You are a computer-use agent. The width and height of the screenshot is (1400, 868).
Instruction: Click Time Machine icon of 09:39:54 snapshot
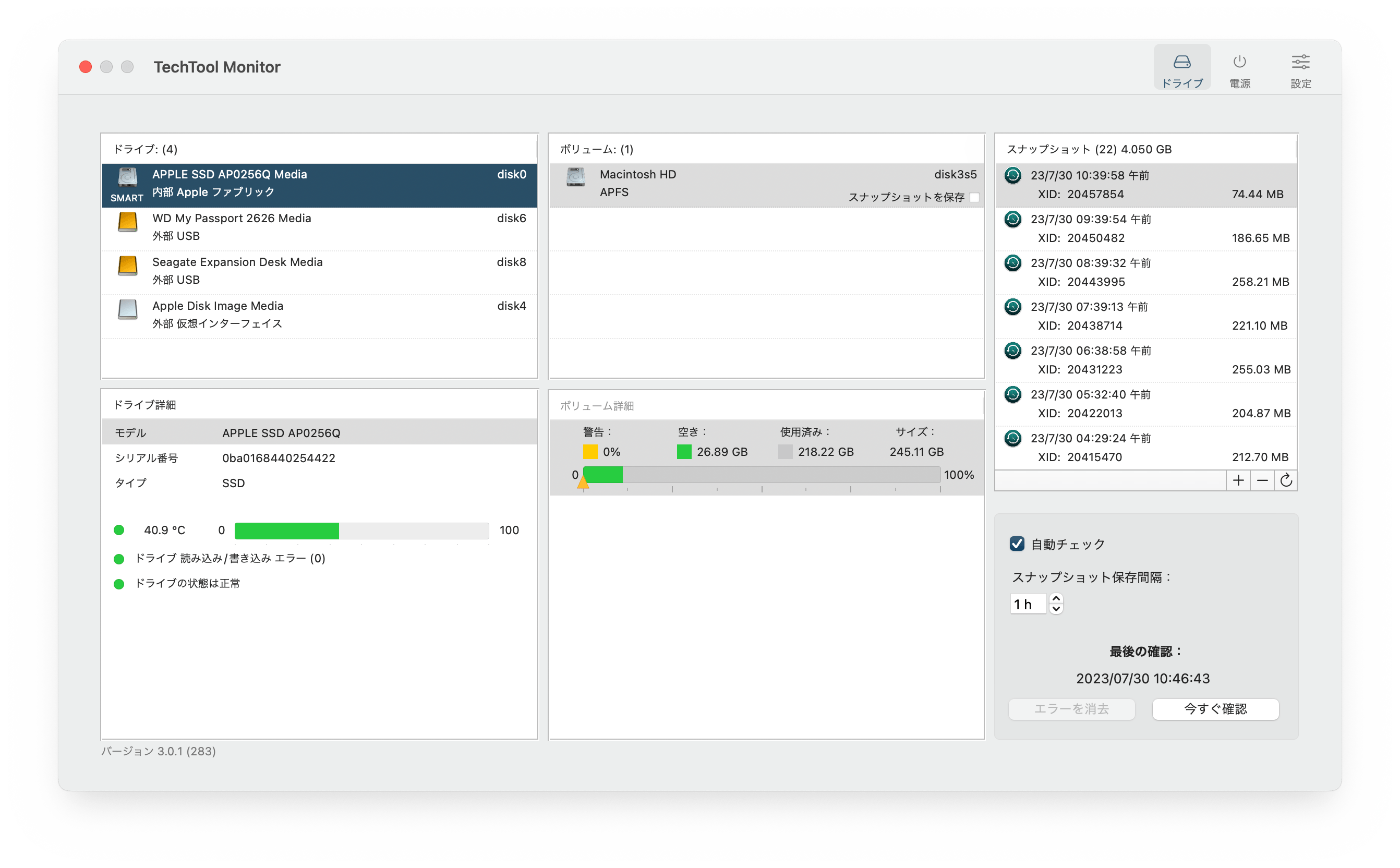click(x=1012, y=219)
